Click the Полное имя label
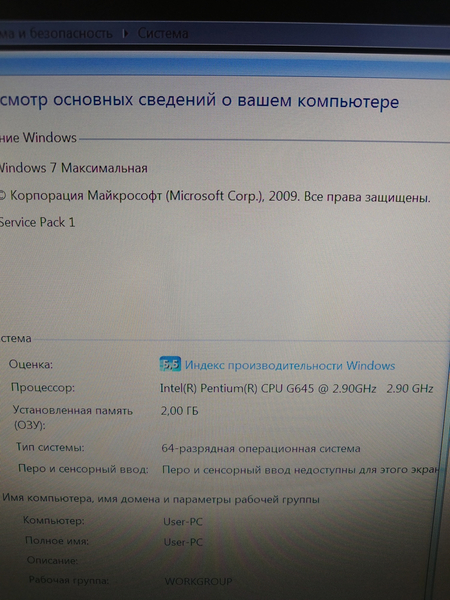The height and width of the screenshot is (600, 450). tap(57, 541)
